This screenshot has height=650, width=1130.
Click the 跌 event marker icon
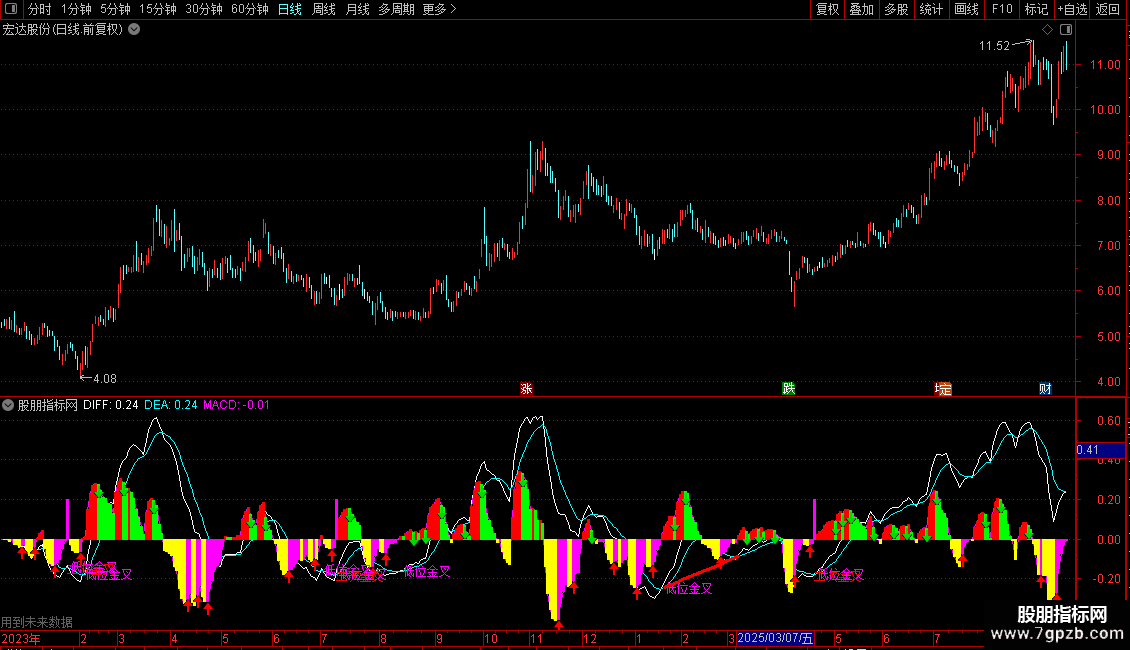coord(789,388)
